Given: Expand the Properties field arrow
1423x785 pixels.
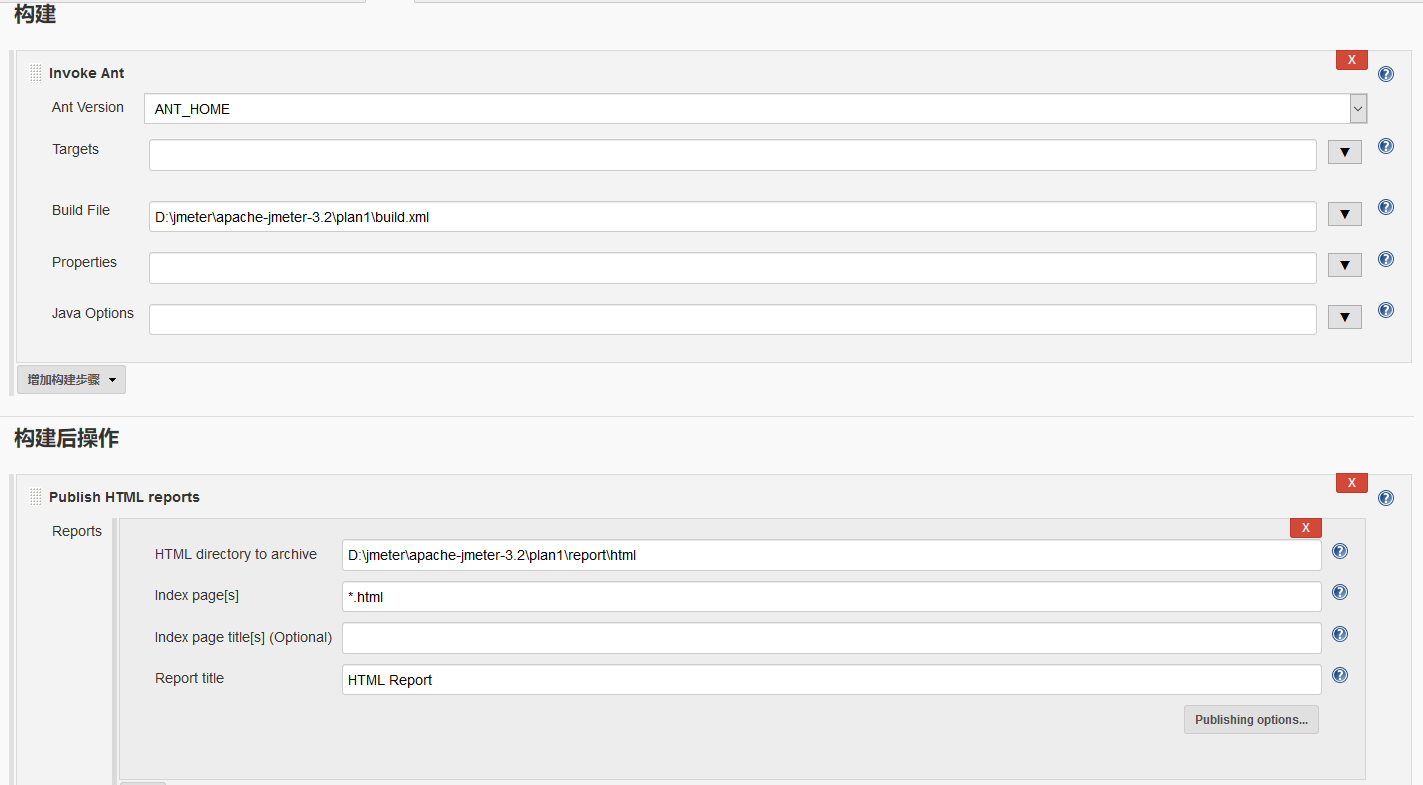Looking at the screenshot, I should point(1344,265).
